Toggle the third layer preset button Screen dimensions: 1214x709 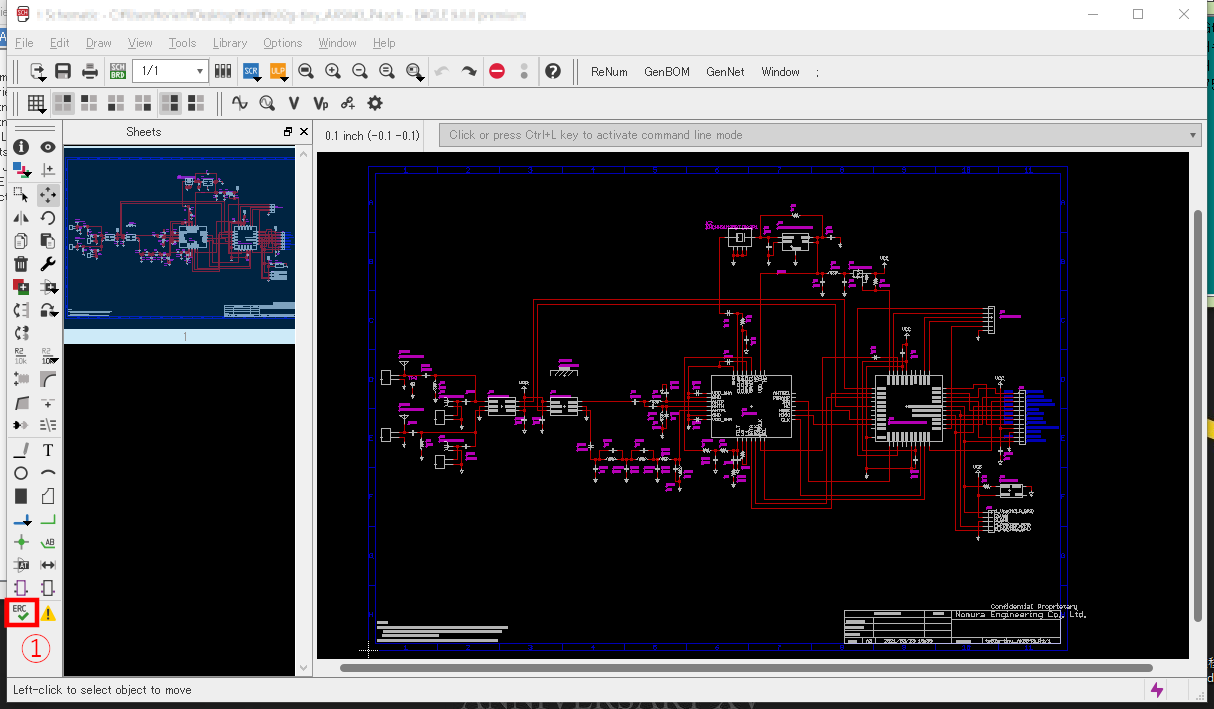[117, 102]
